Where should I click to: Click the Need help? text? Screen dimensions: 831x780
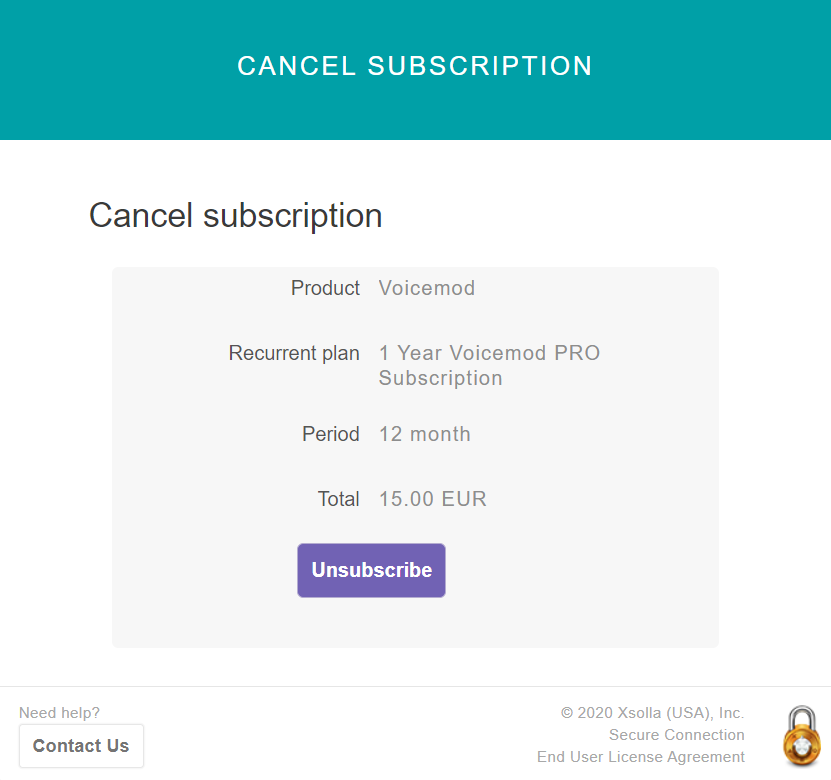click(59, 713)
